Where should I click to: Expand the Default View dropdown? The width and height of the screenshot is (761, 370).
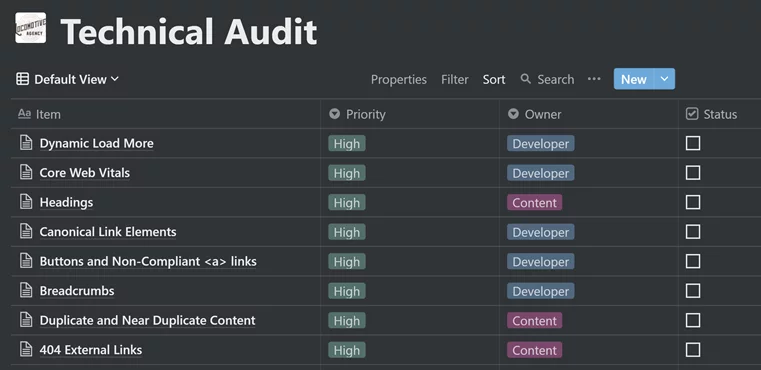[x=76, y=79]
